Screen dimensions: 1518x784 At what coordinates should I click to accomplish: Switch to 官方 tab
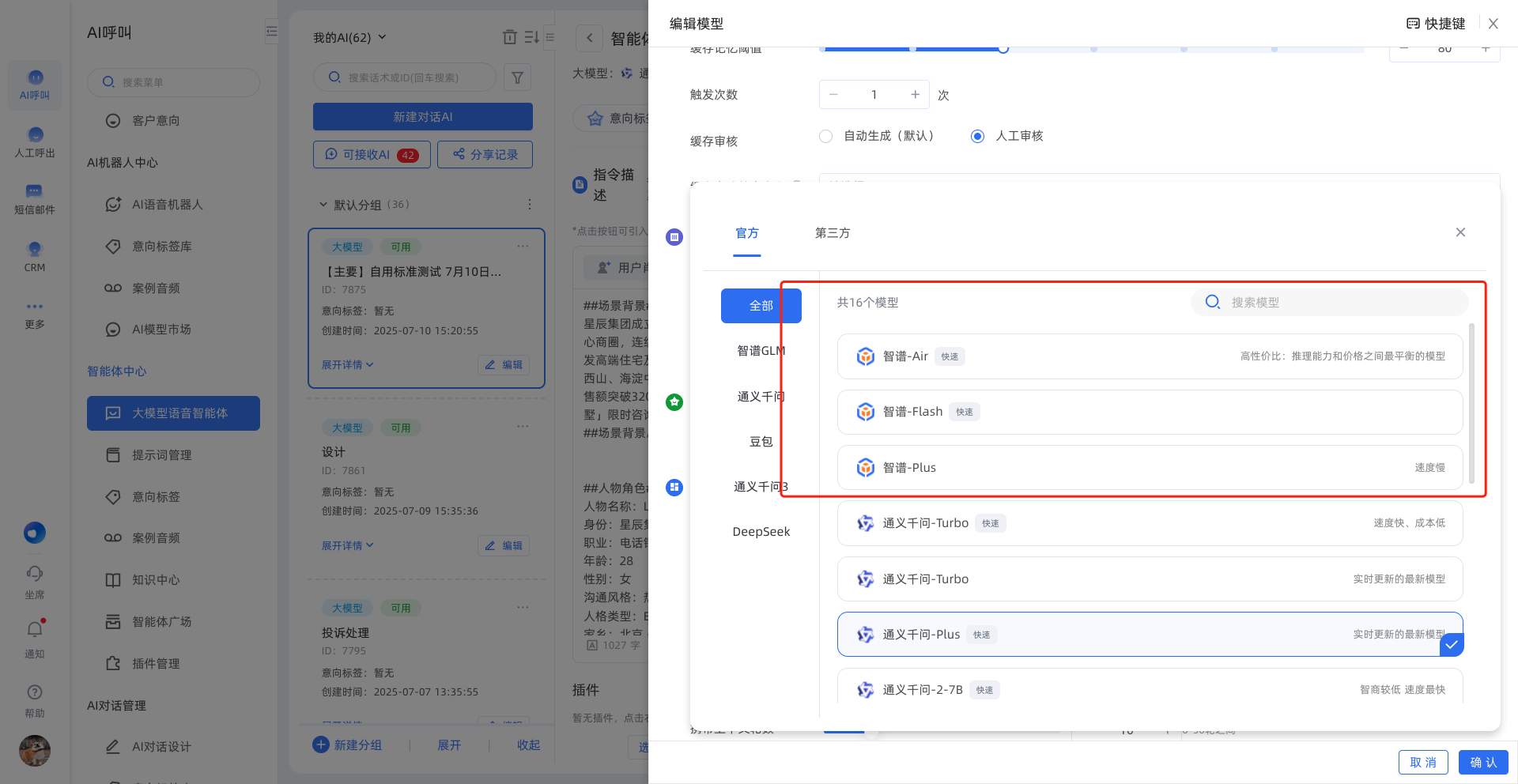(747, 233)
